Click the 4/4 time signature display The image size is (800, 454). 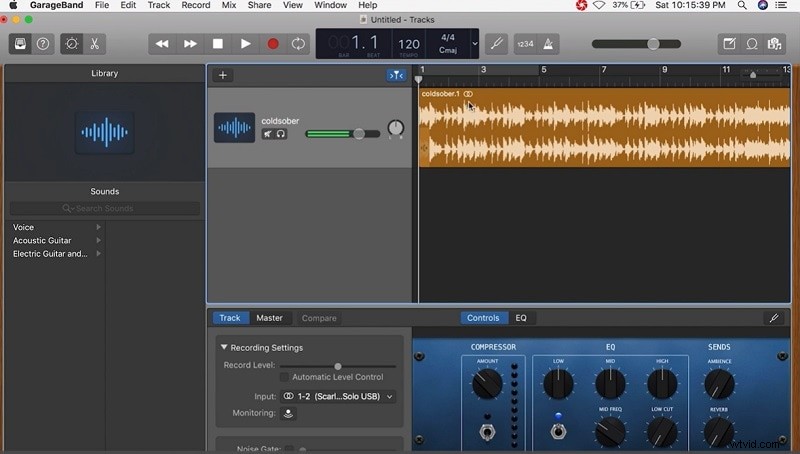tap(447, 38)
